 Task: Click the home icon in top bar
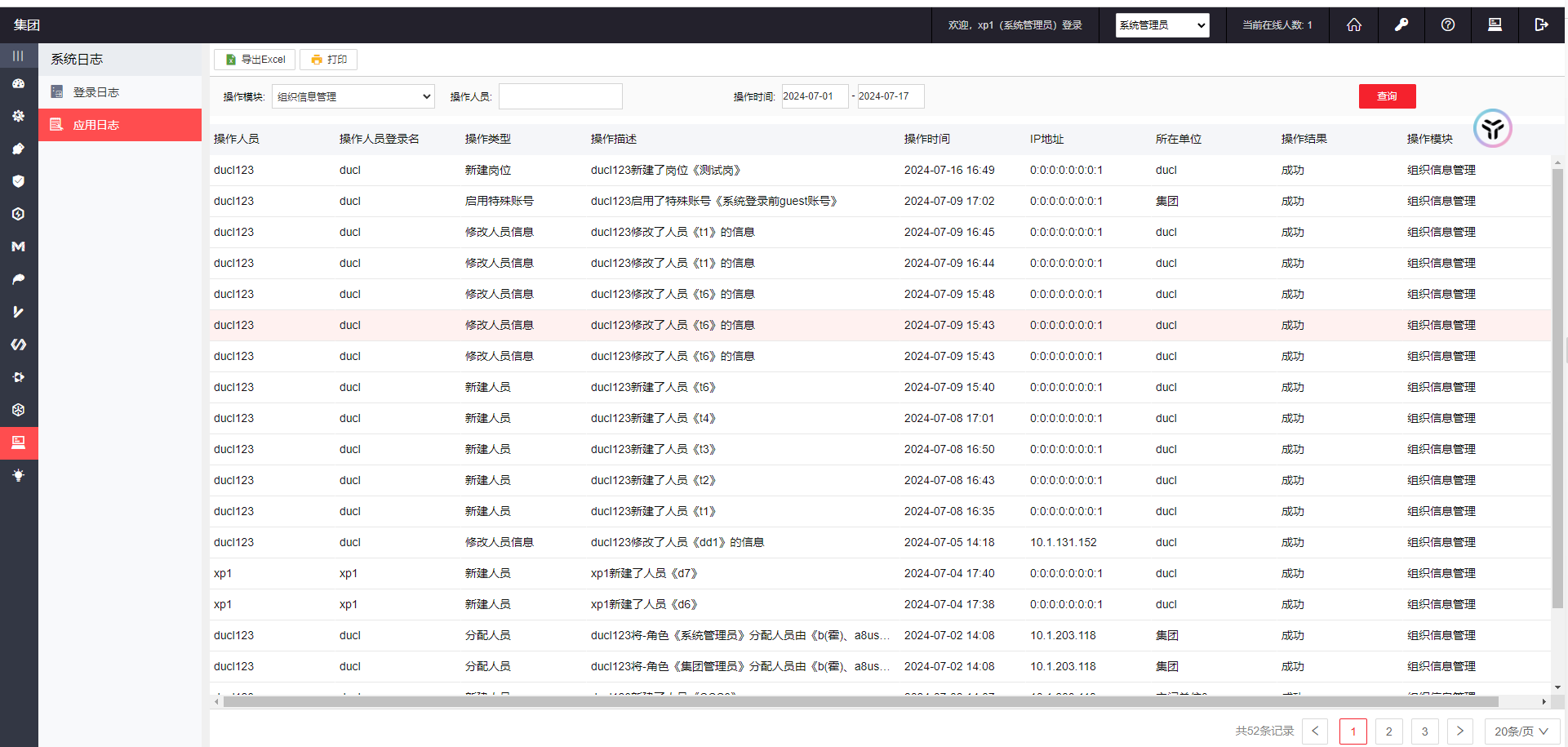click(1354, 25)
